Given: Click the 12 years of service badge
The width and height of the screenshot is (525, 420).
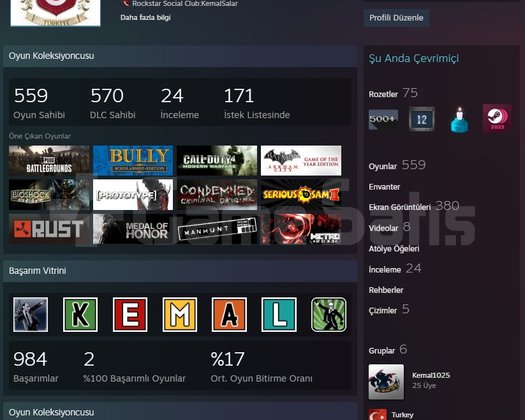Looking at the screenshot, I should coord(422,119).
